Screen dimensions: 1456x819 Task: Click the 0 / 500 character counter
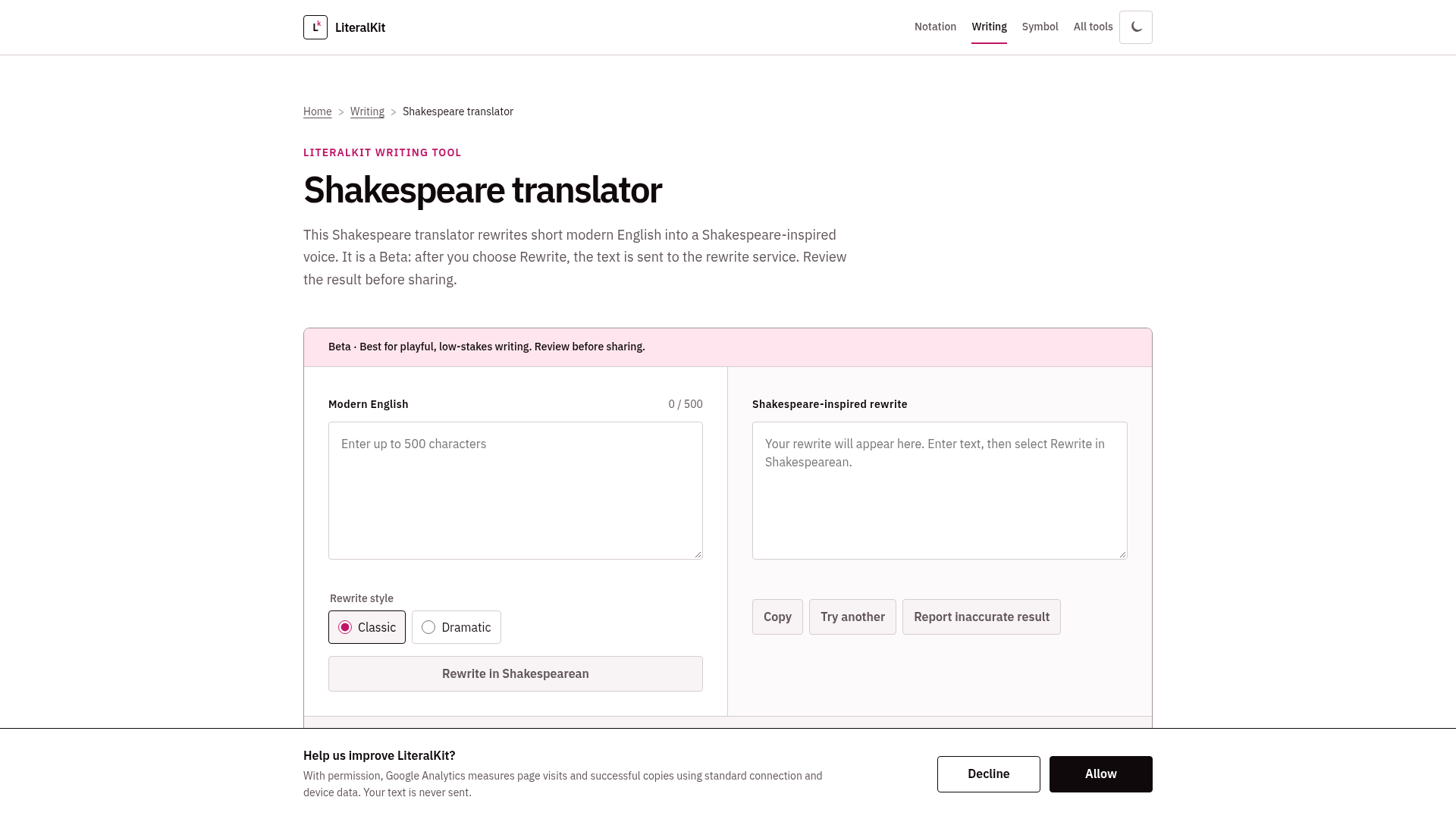point(686,404)
